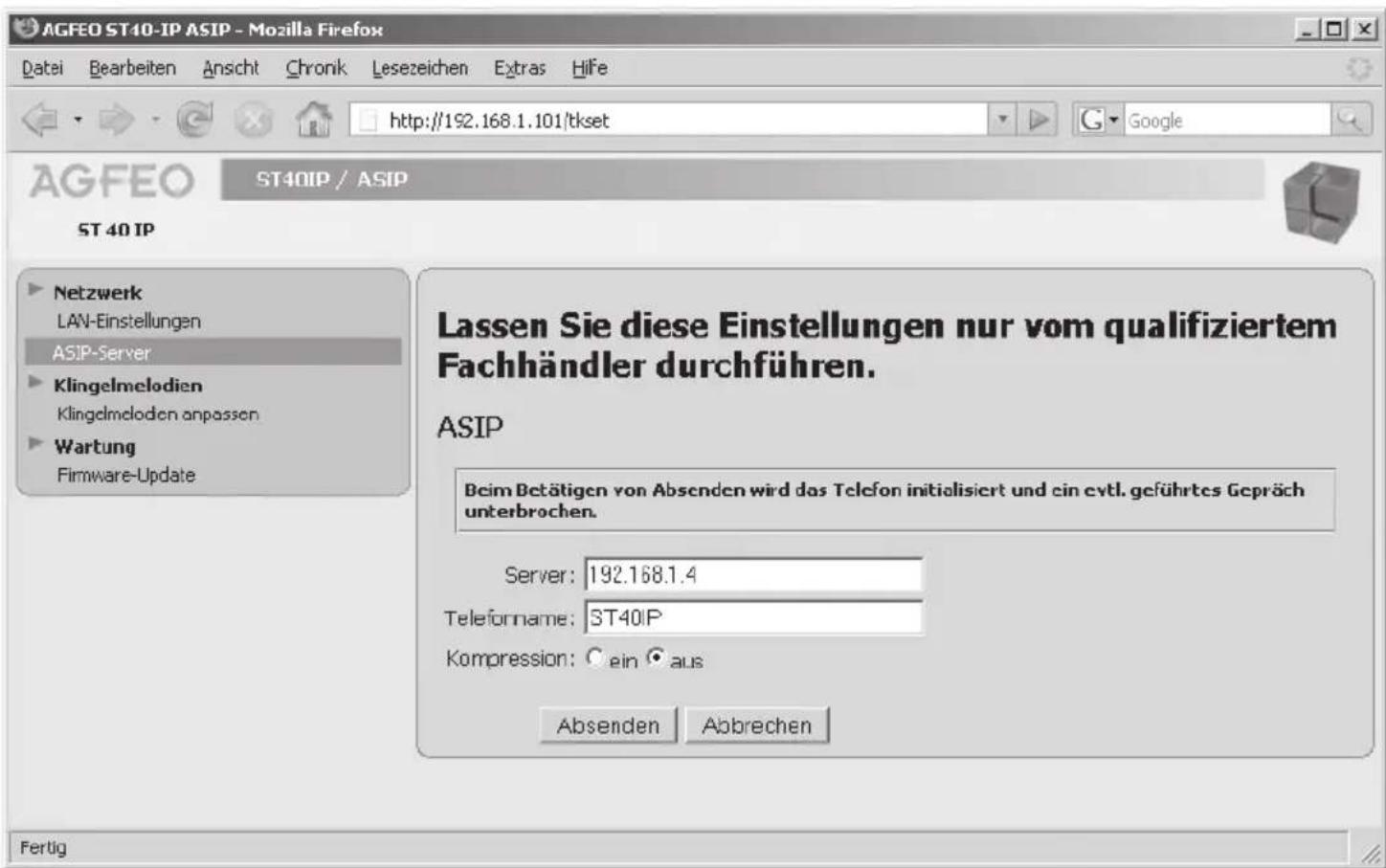This screenshot has height=868, width=1386.
Task: Open the Forward history dropdown arrow
Action: [x=155, y=121]
